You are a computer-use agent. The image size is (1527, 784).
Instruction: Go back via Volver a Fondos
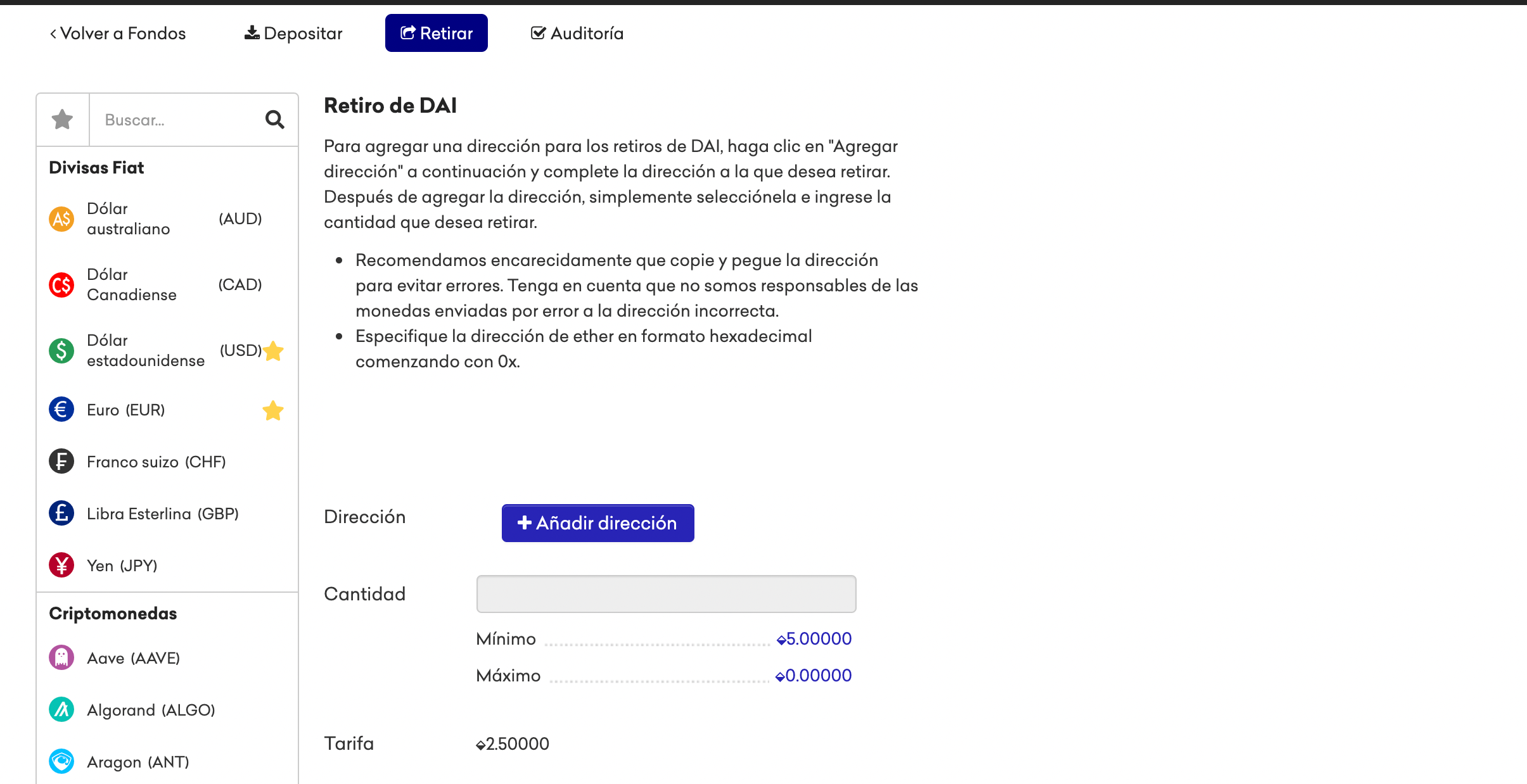click(118, 33)
